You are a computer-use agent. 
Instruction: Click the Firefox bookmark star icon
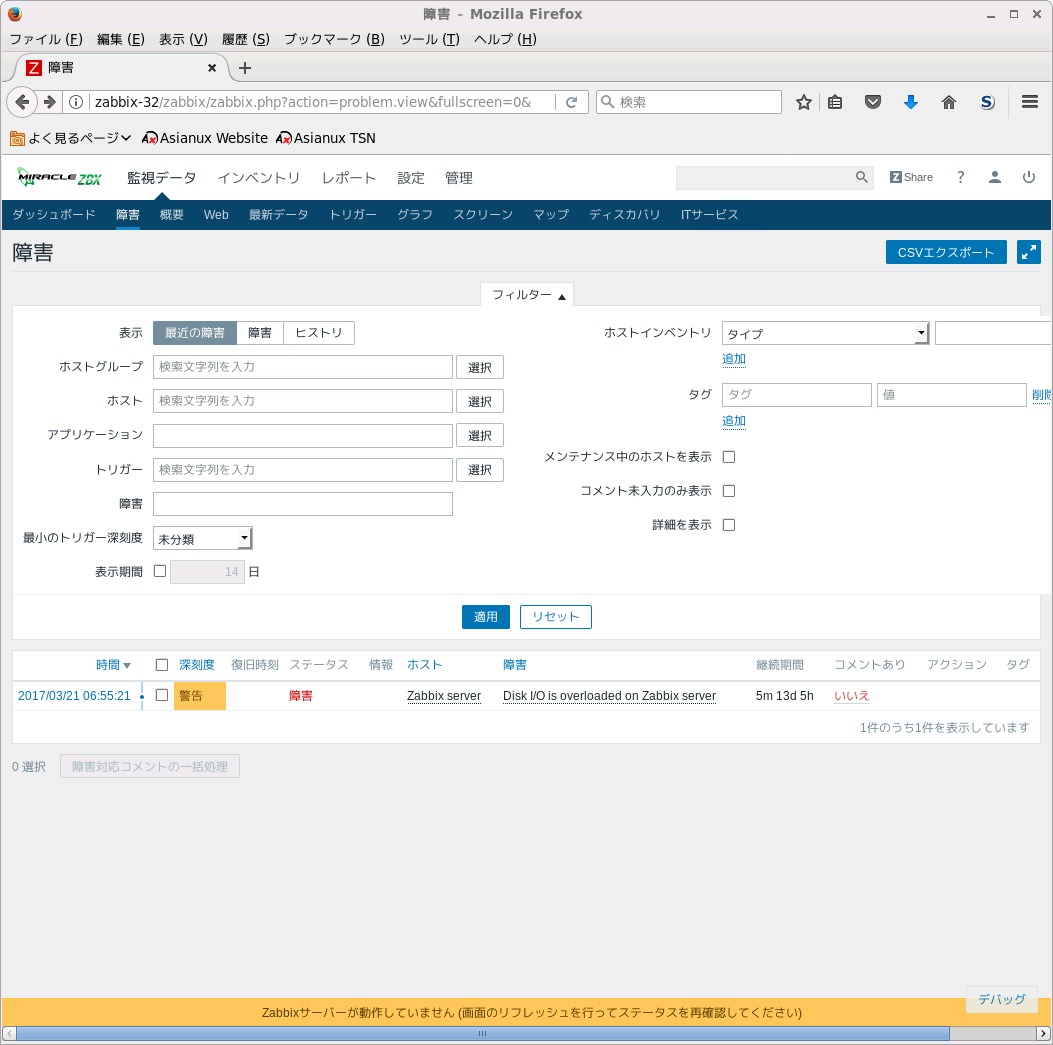point(803,102)
